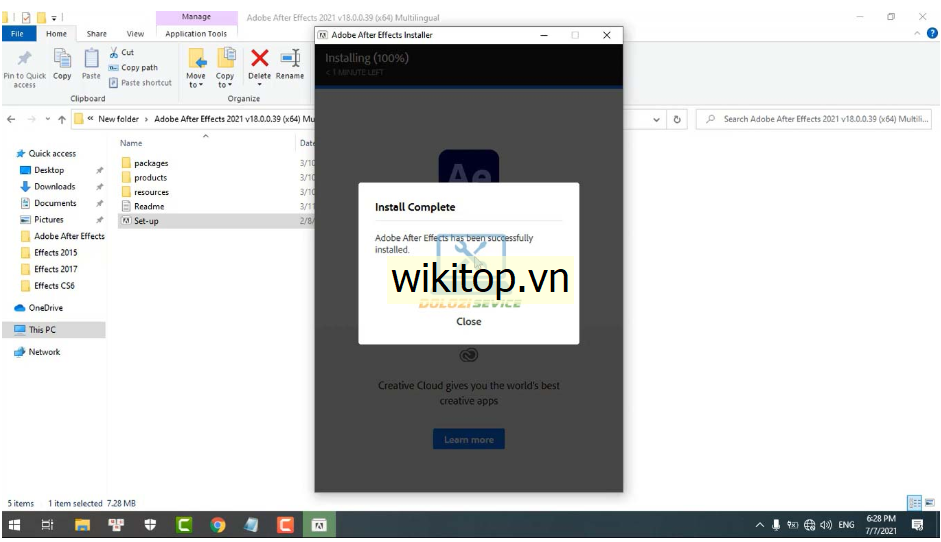The height and width of the screenshot is (542, 941).
Task: Click Close in Install Complete dialog
Action: point(469,321)
